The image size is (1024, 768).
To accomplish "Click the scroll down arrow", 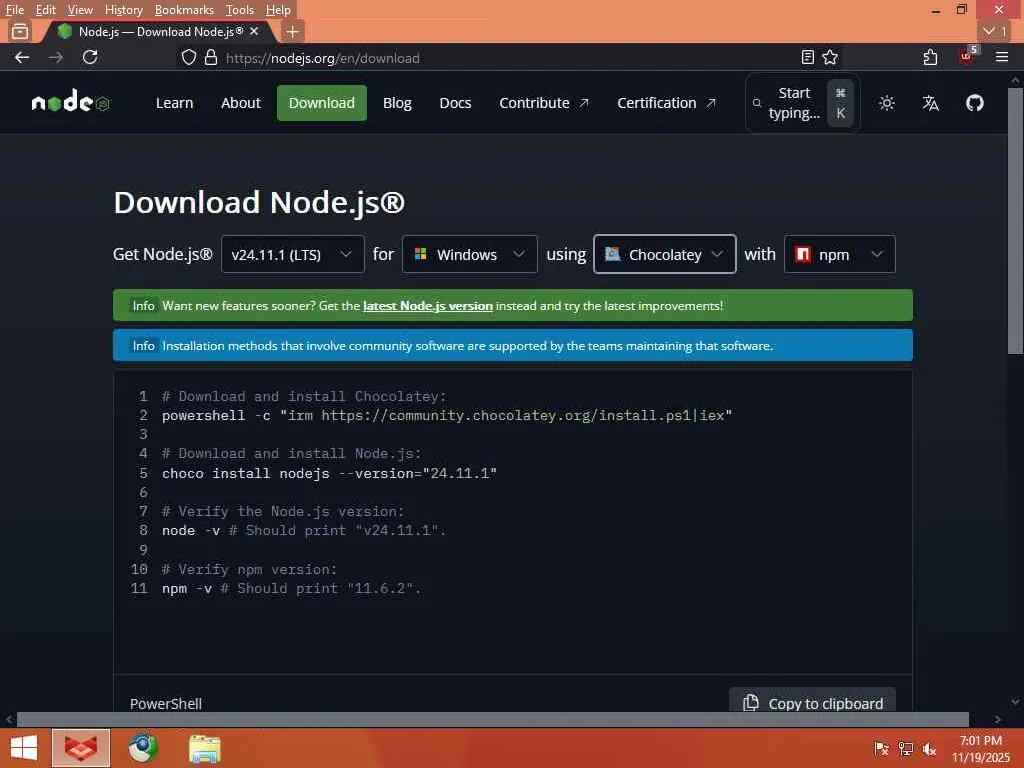I will 1015,702.
